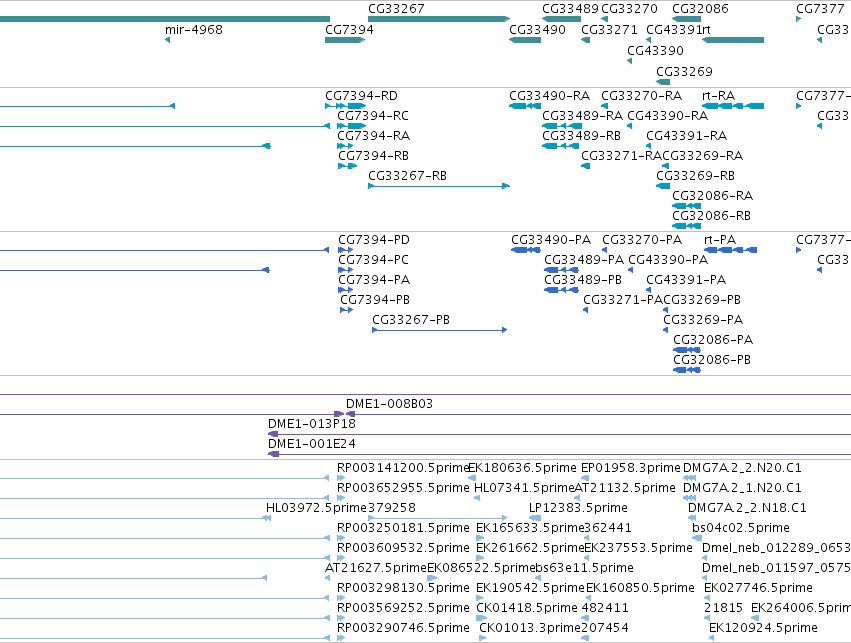Screen dimensions: 851x643
Task: Select EST bs04c02.5prime
Action: [740, 529]
